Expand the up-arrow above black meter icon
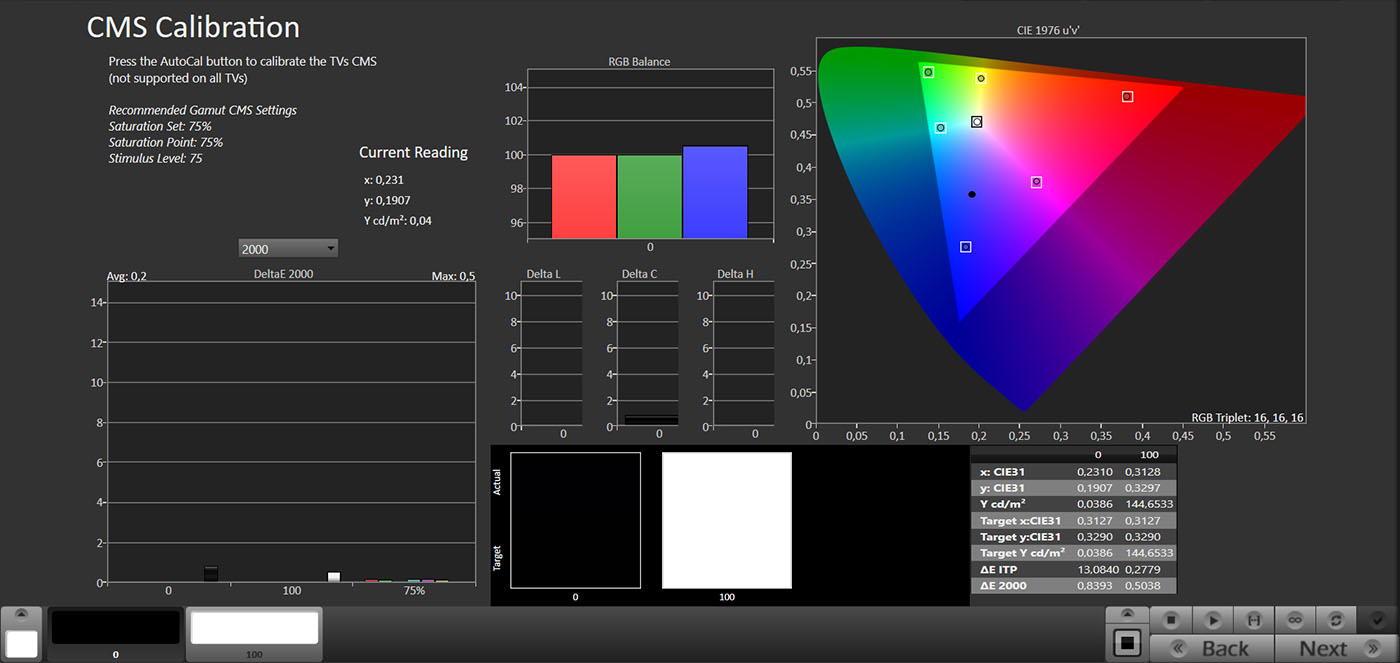 point(1127,614)
